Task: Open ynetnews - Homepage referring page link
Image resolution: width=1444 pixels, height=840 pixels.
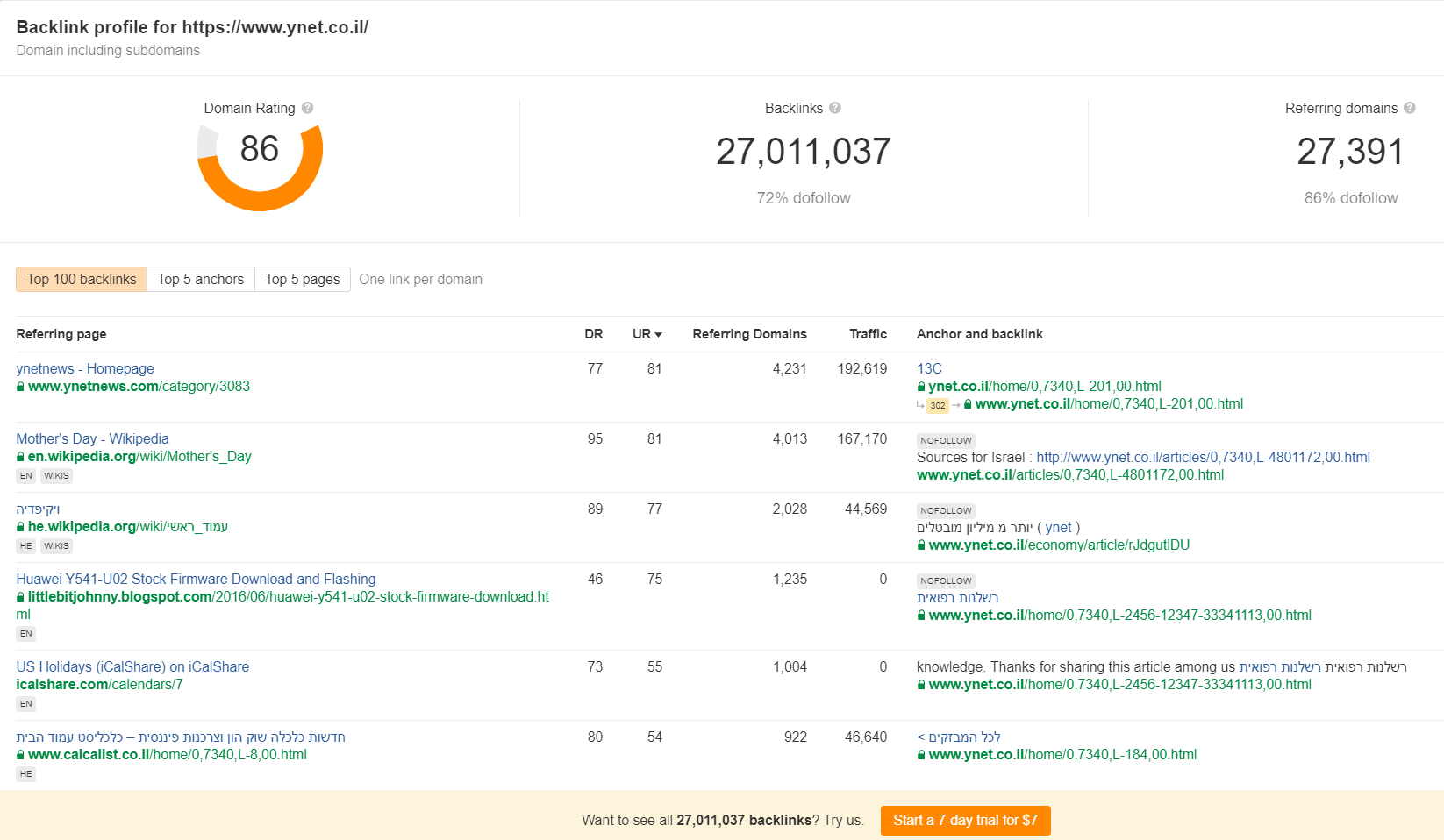Action: pos(85,369)
